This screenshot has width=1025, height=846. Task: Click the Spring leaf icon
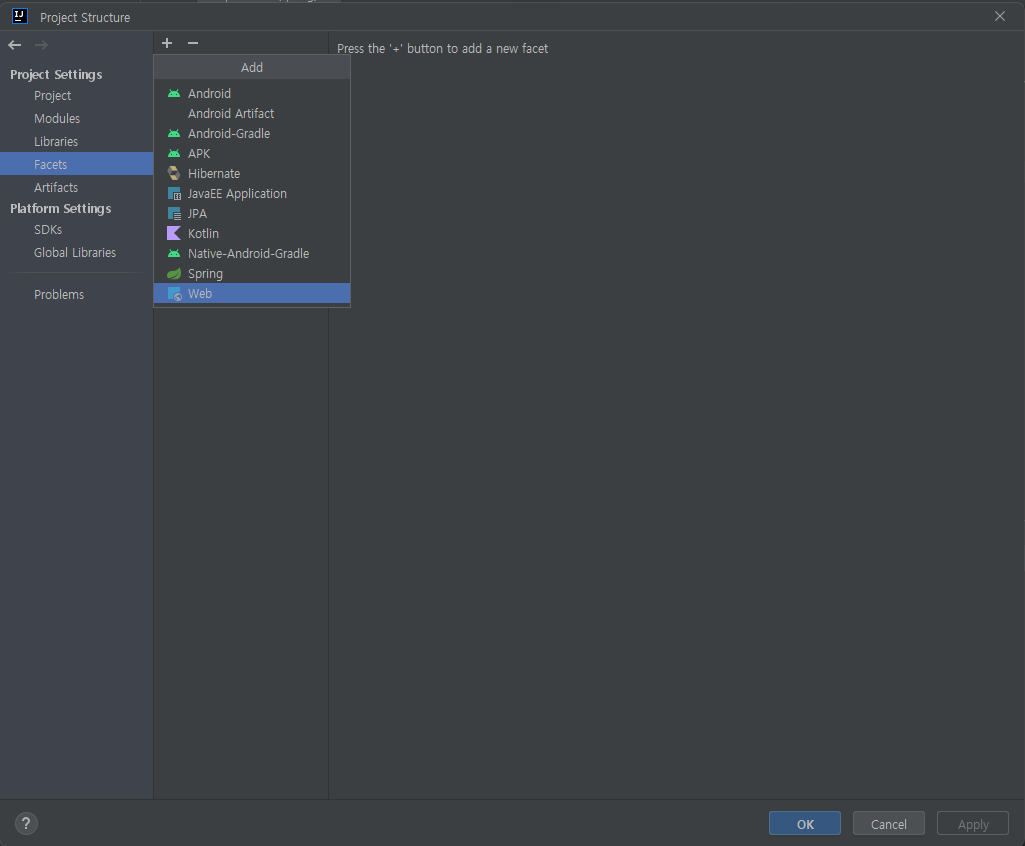click(174, 273)
